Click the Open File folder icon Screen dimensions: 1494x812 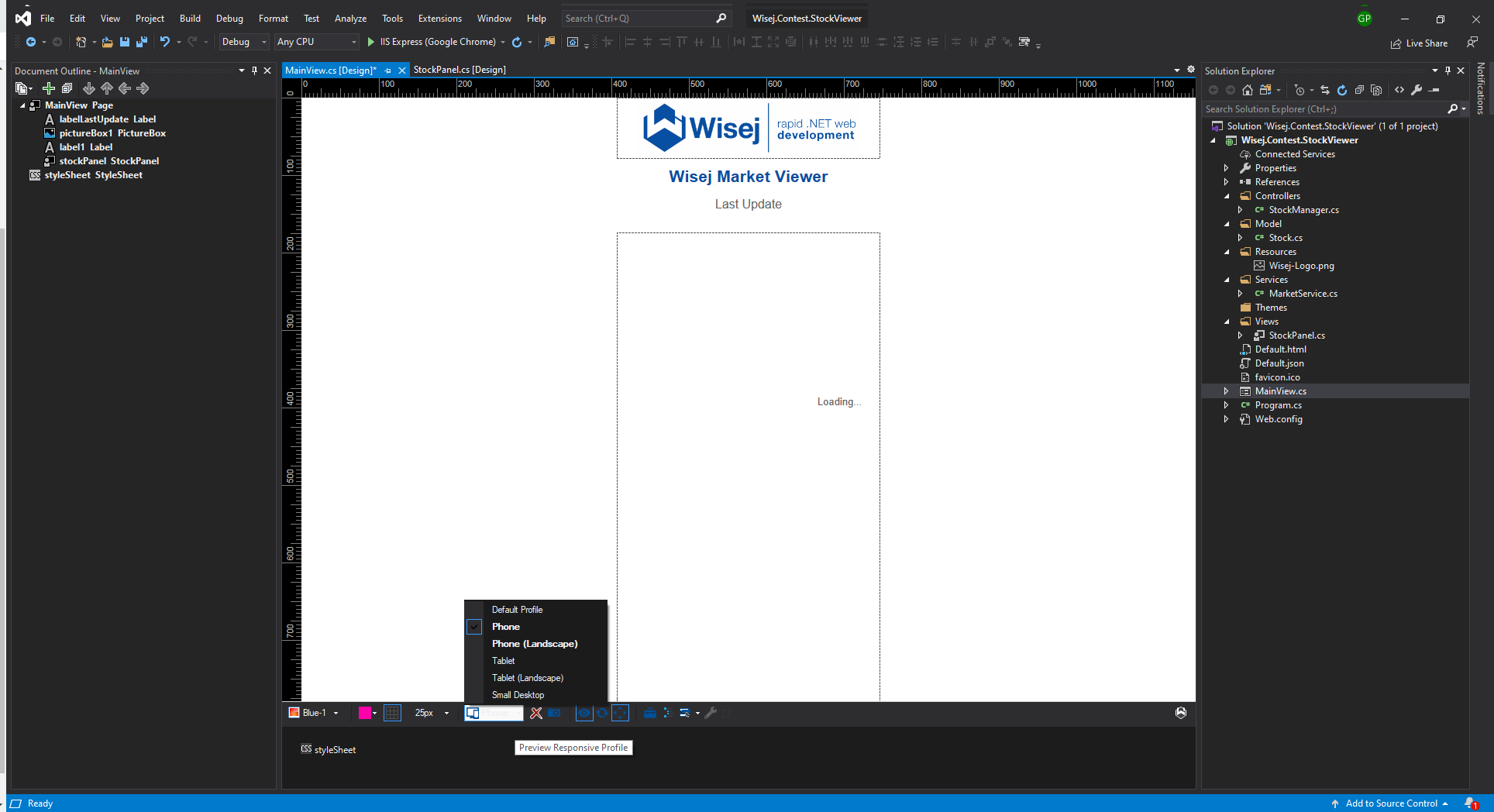click(x=107, y=42)
